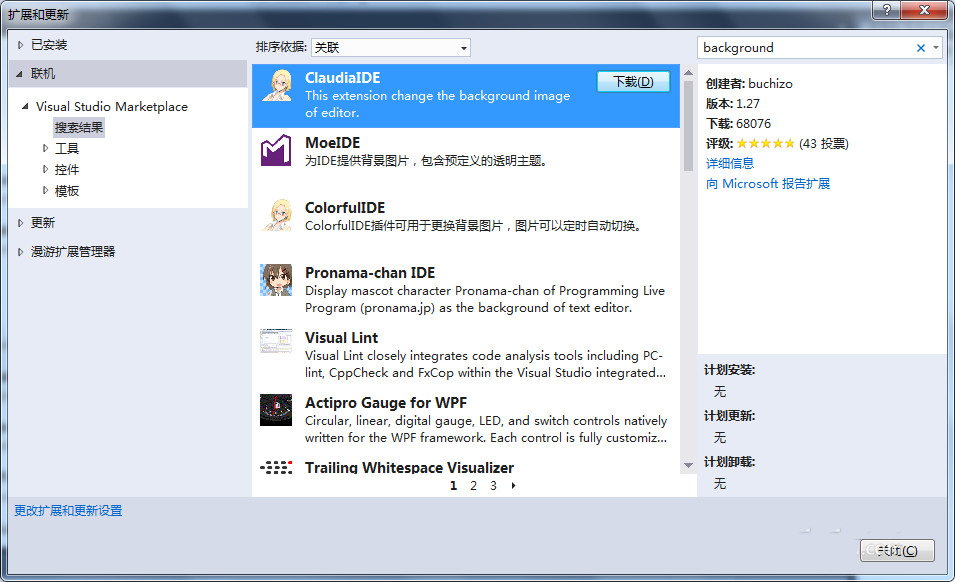Download the ClaudiaIDE extension with 下载(D)

click(633, 82)
